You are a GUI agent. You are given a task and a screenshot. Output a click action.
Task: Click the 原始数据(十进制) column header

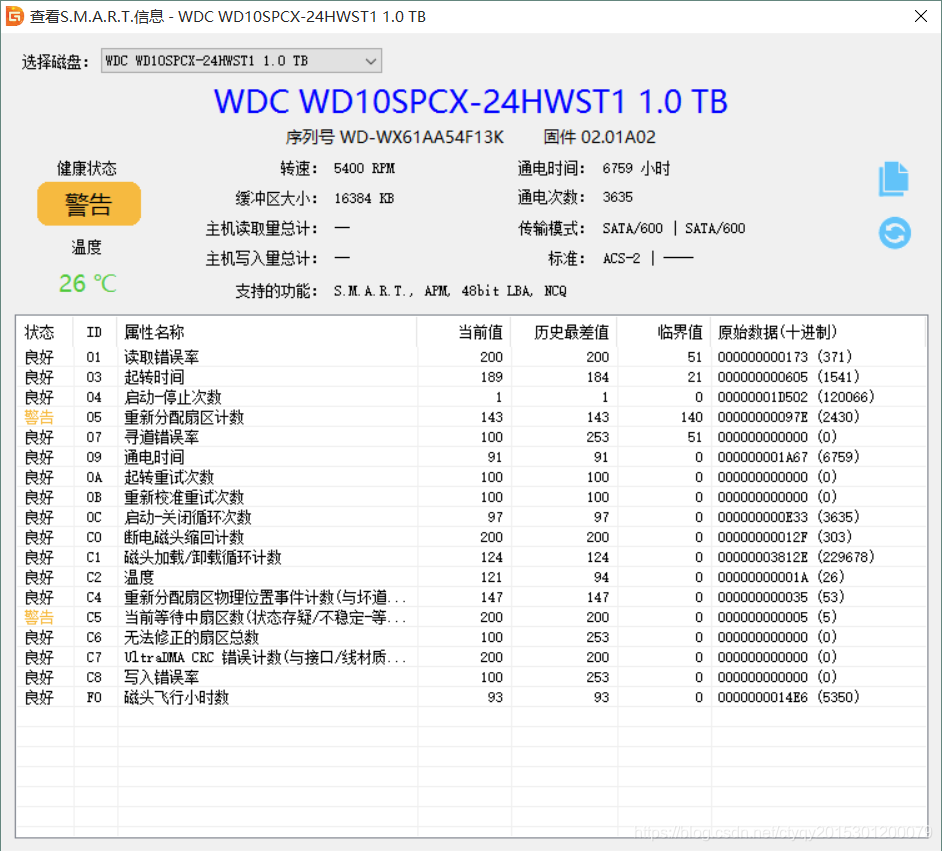[777, 332]
